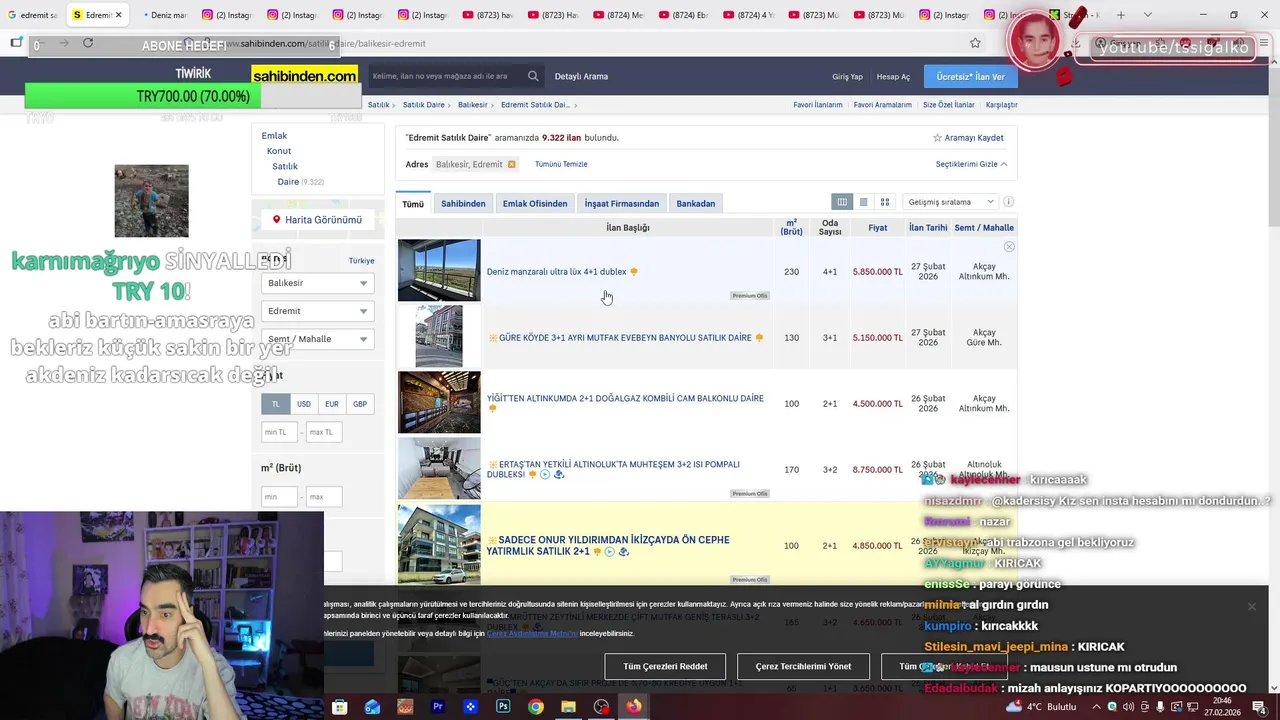Close the cookie consent banner with X

[1251, 606]
